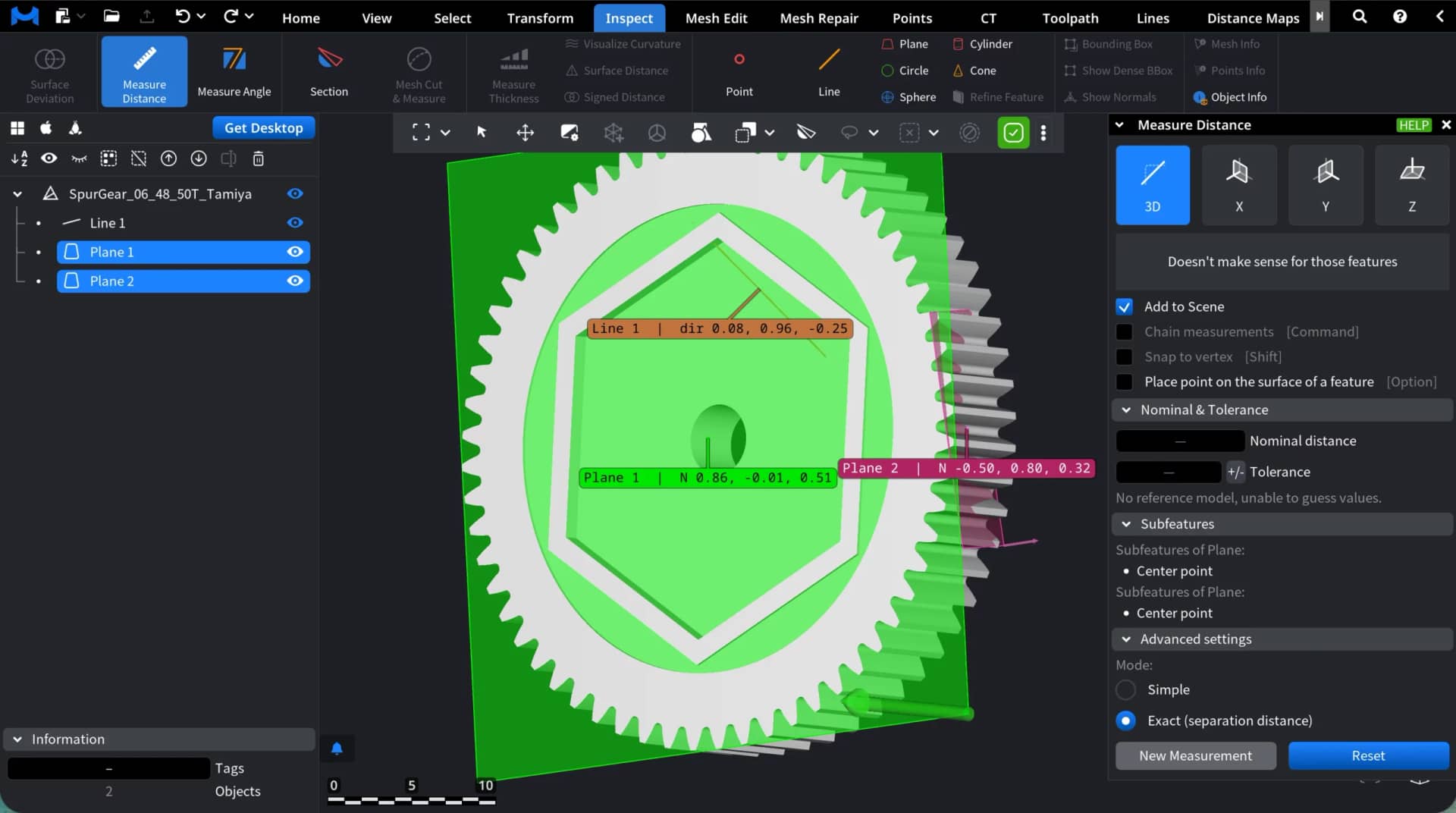1456x813 pixels.
Task: Collapse the Nominal & Tolerance section
Action: pos(1126,410)
